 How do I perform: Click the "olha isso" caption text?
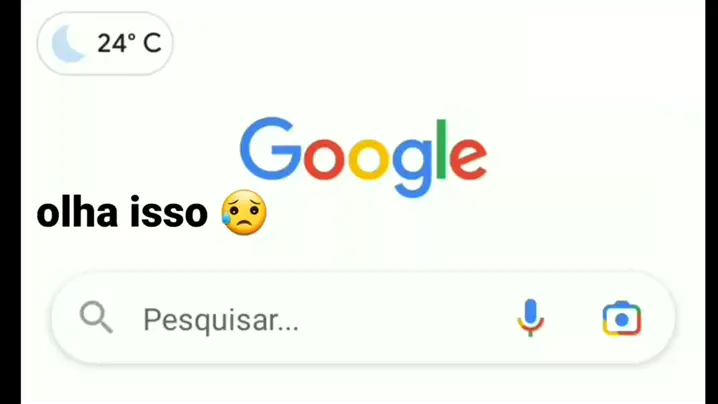click(122, 213)
